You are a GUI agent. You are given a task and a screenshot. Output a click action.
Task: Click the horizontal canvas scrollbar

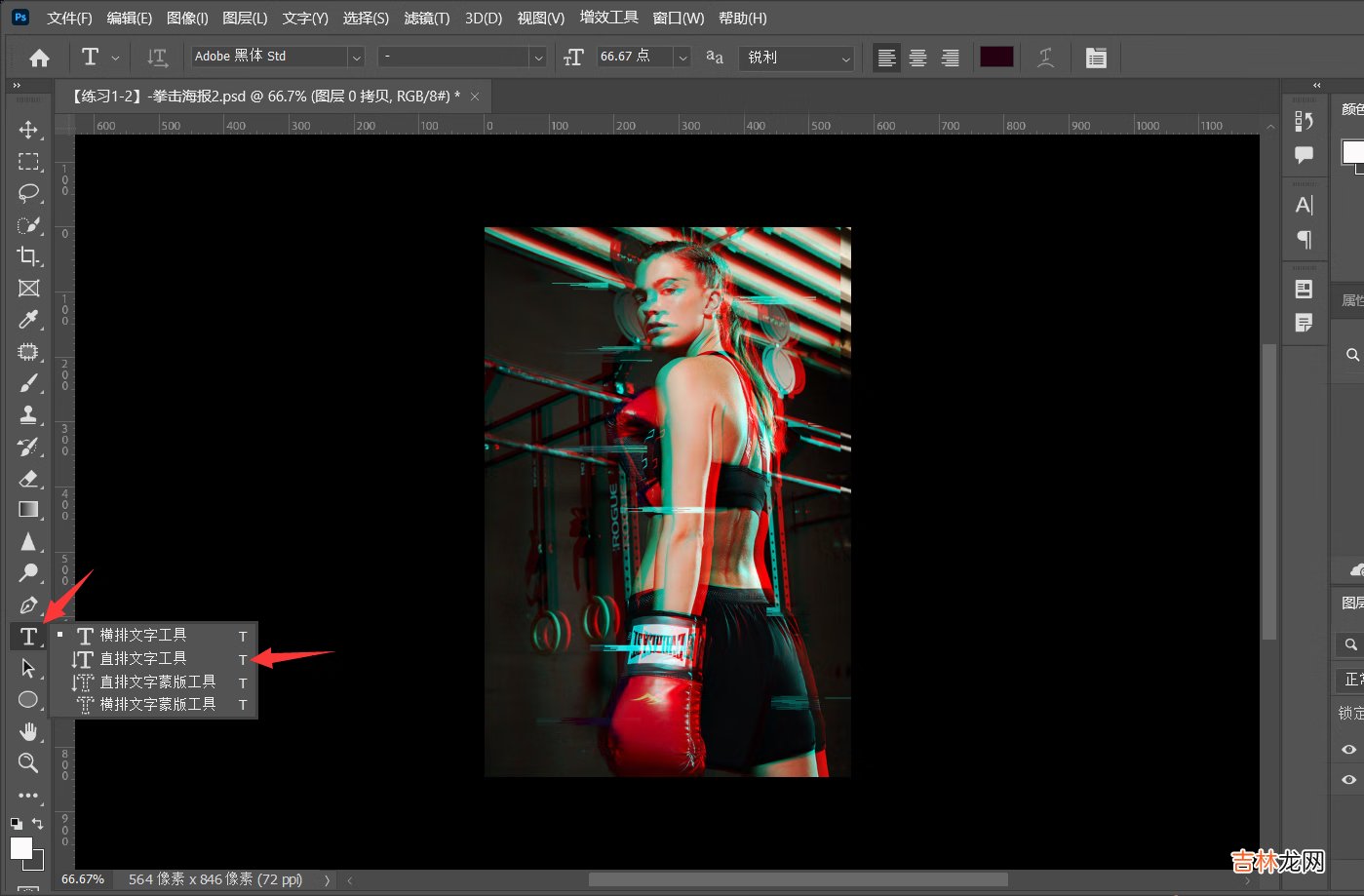coord(798,879)
